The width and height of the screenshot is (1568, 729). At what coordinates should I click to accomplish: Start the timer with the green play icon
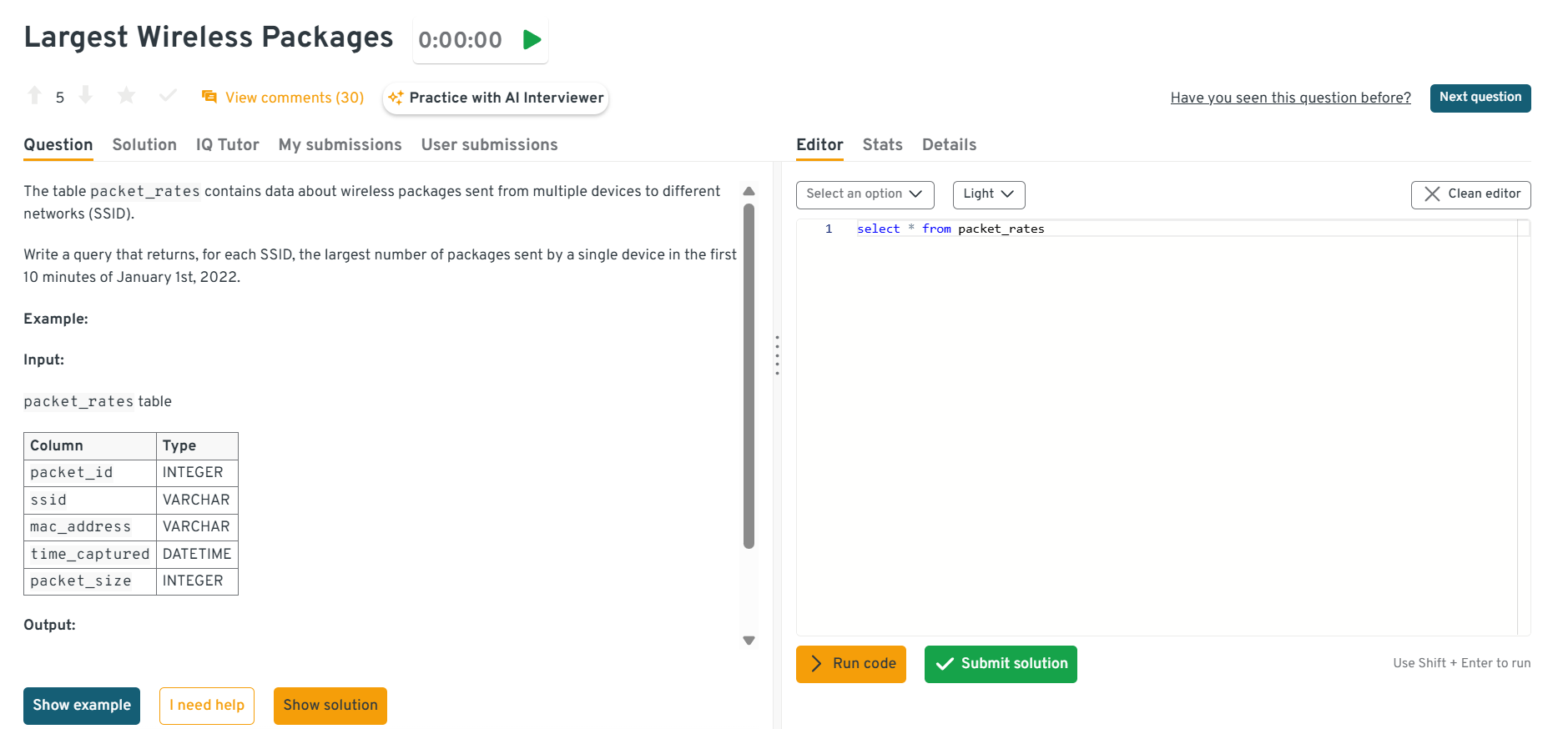532,40
